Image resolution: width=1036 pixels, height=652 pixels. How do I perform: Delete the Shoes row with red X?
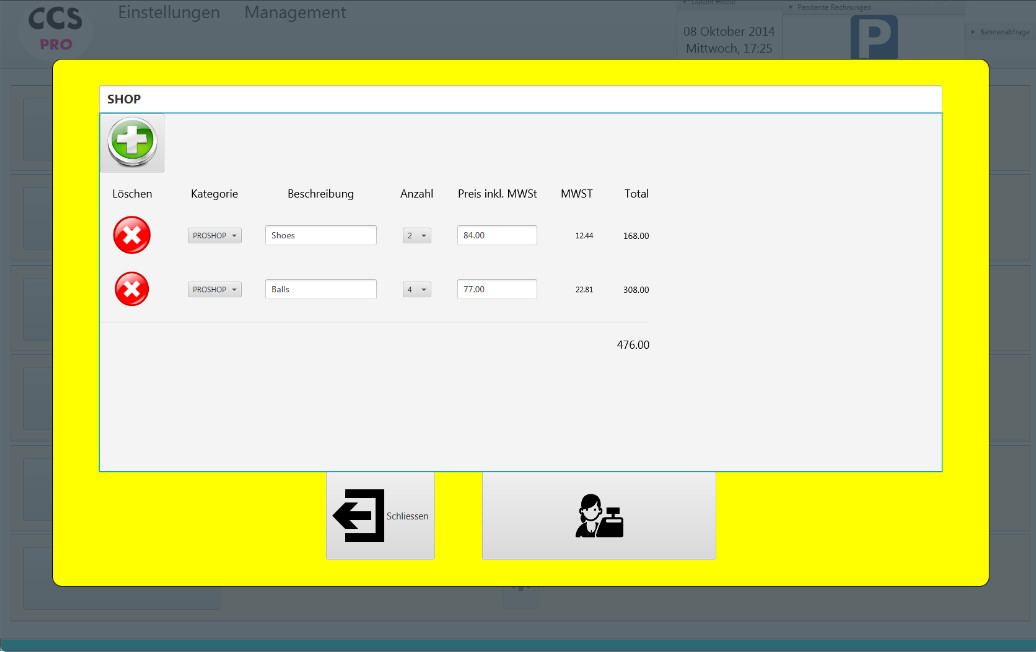(132, 236)
